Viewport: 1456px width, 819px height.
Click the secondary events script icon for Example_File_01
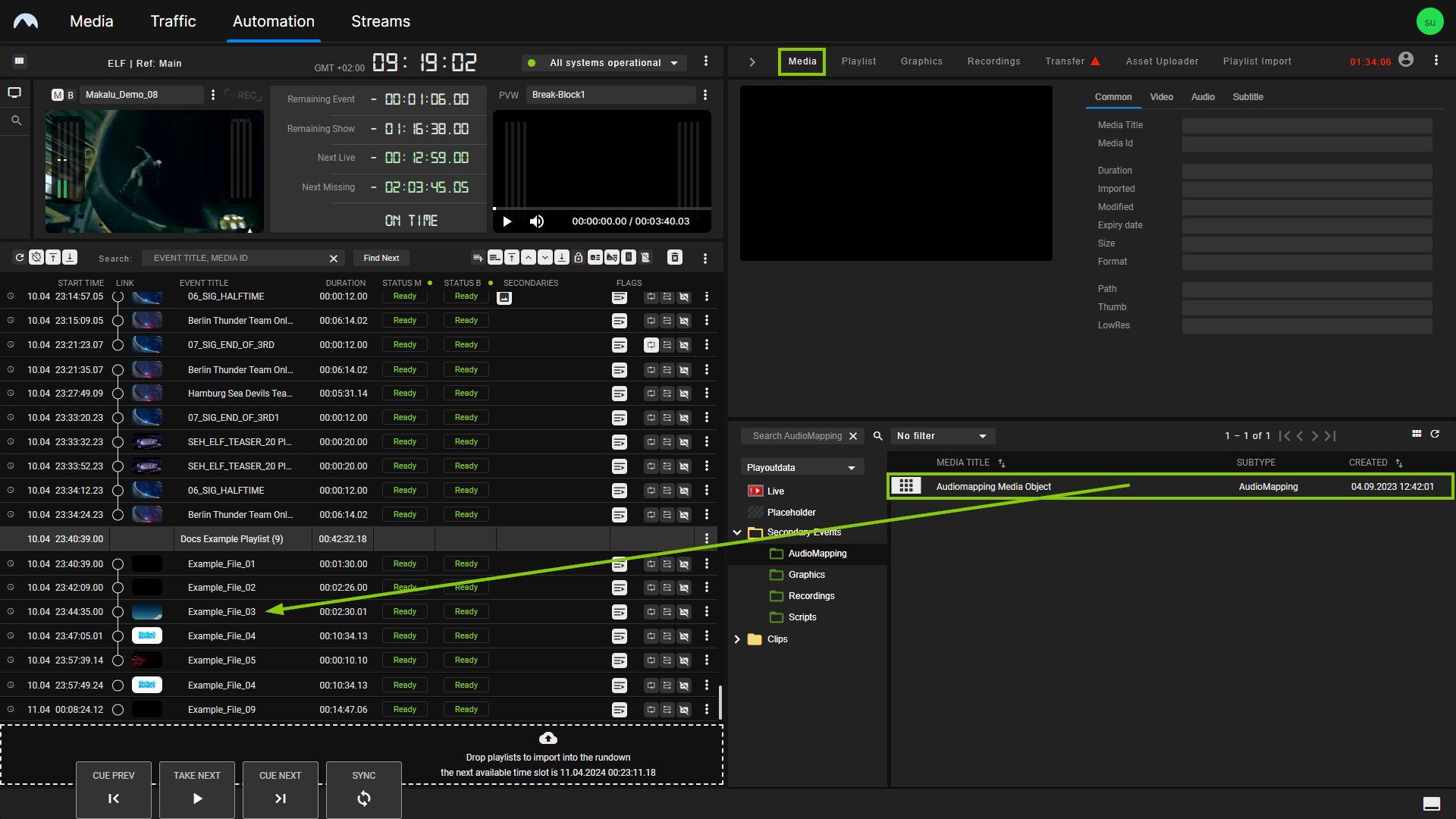tap(619, 563)
